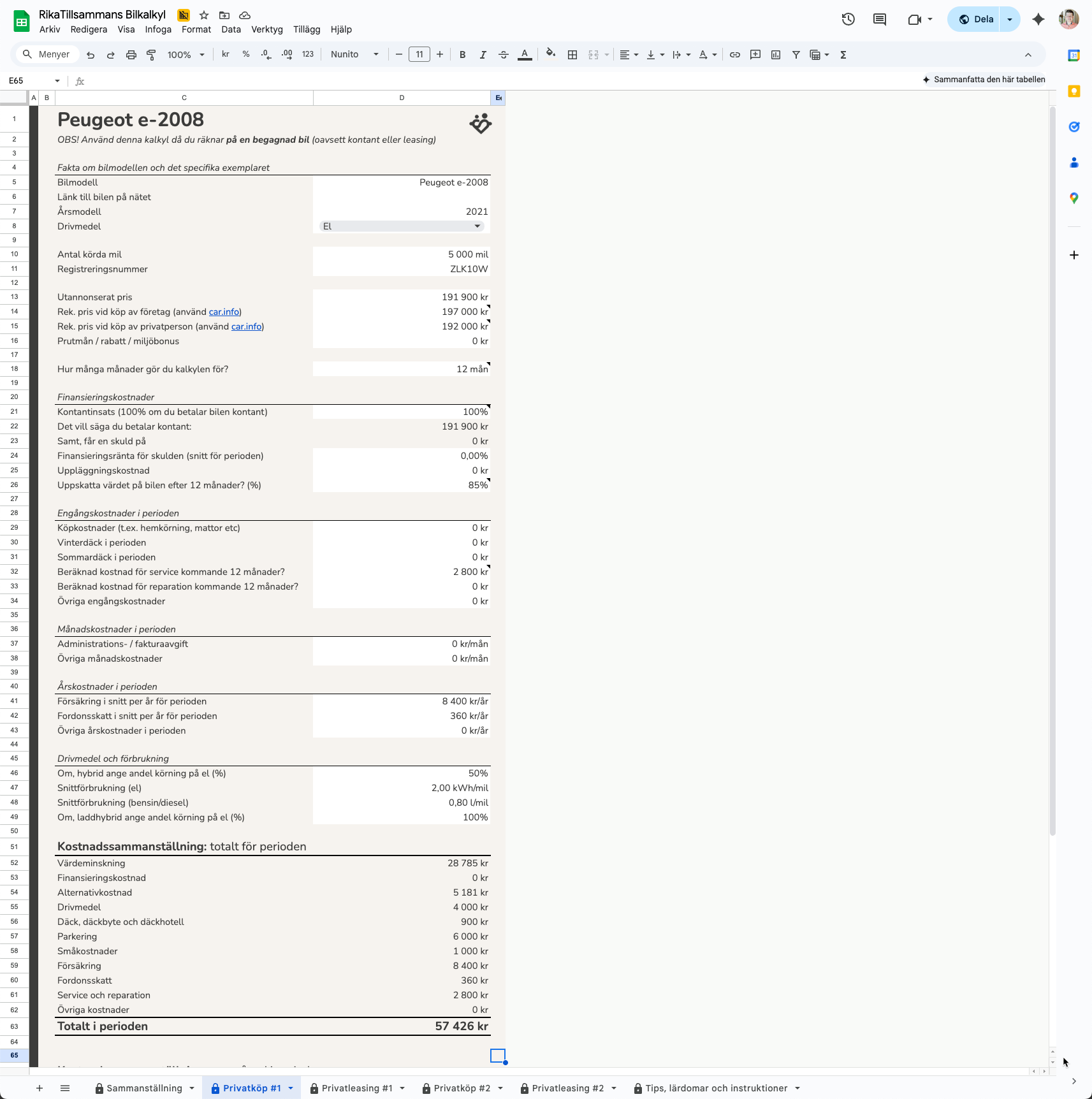Open the Format menu

pos(196,29)
